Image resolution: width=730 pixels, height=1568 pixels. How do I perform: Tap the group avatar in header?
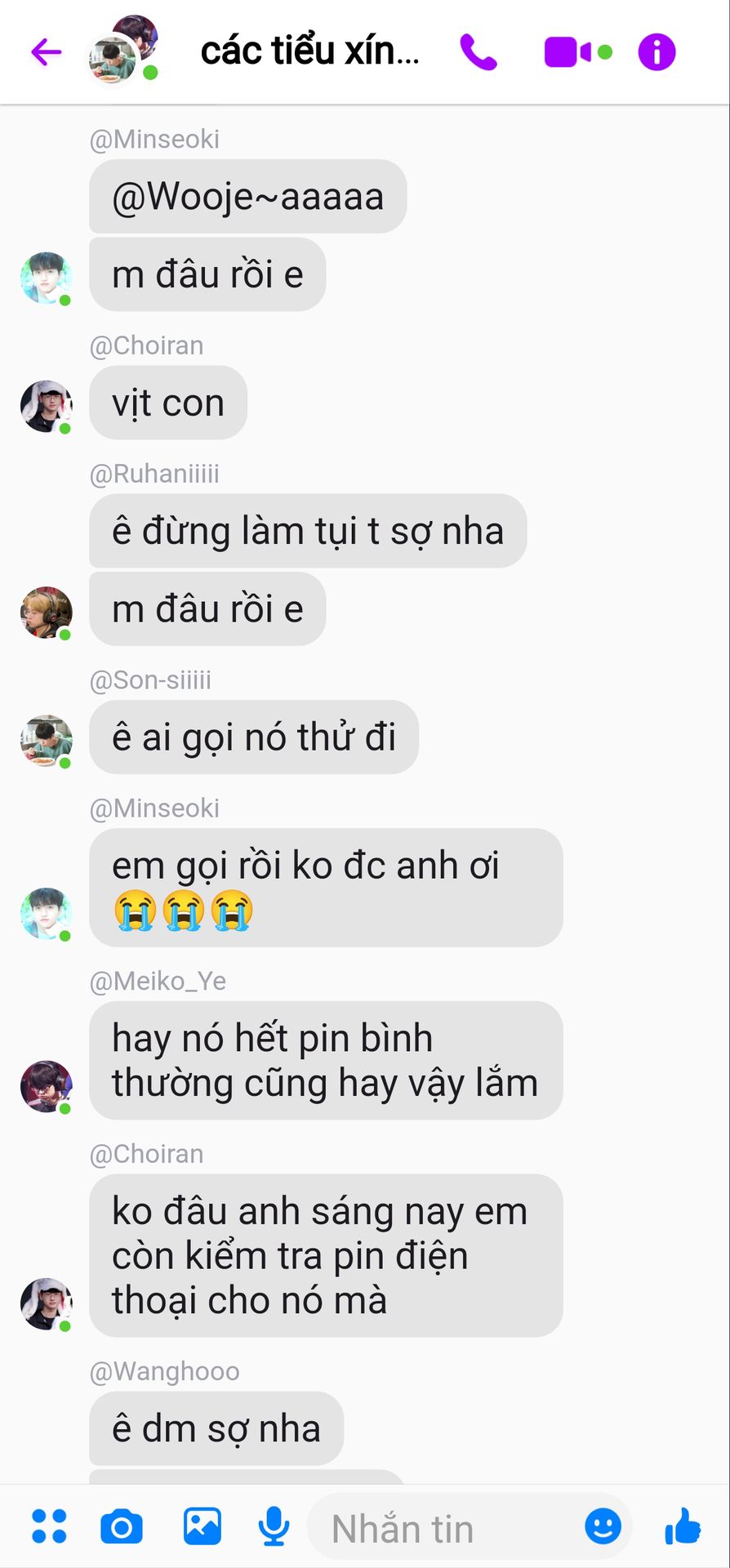(x=122, y=50)
